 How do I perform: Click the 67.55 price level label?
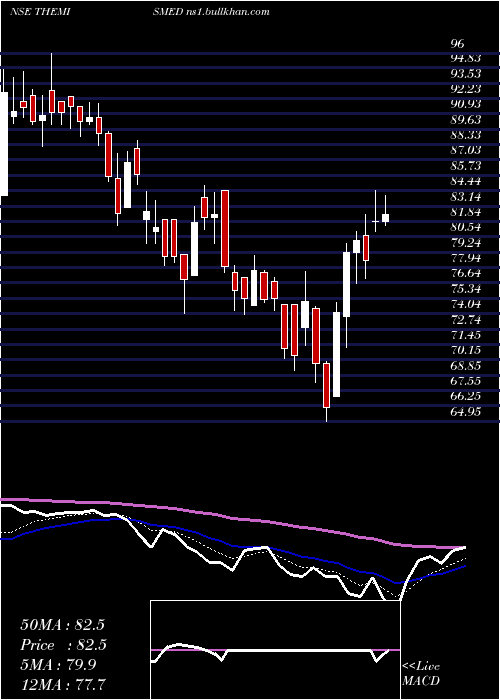point(466,380)
